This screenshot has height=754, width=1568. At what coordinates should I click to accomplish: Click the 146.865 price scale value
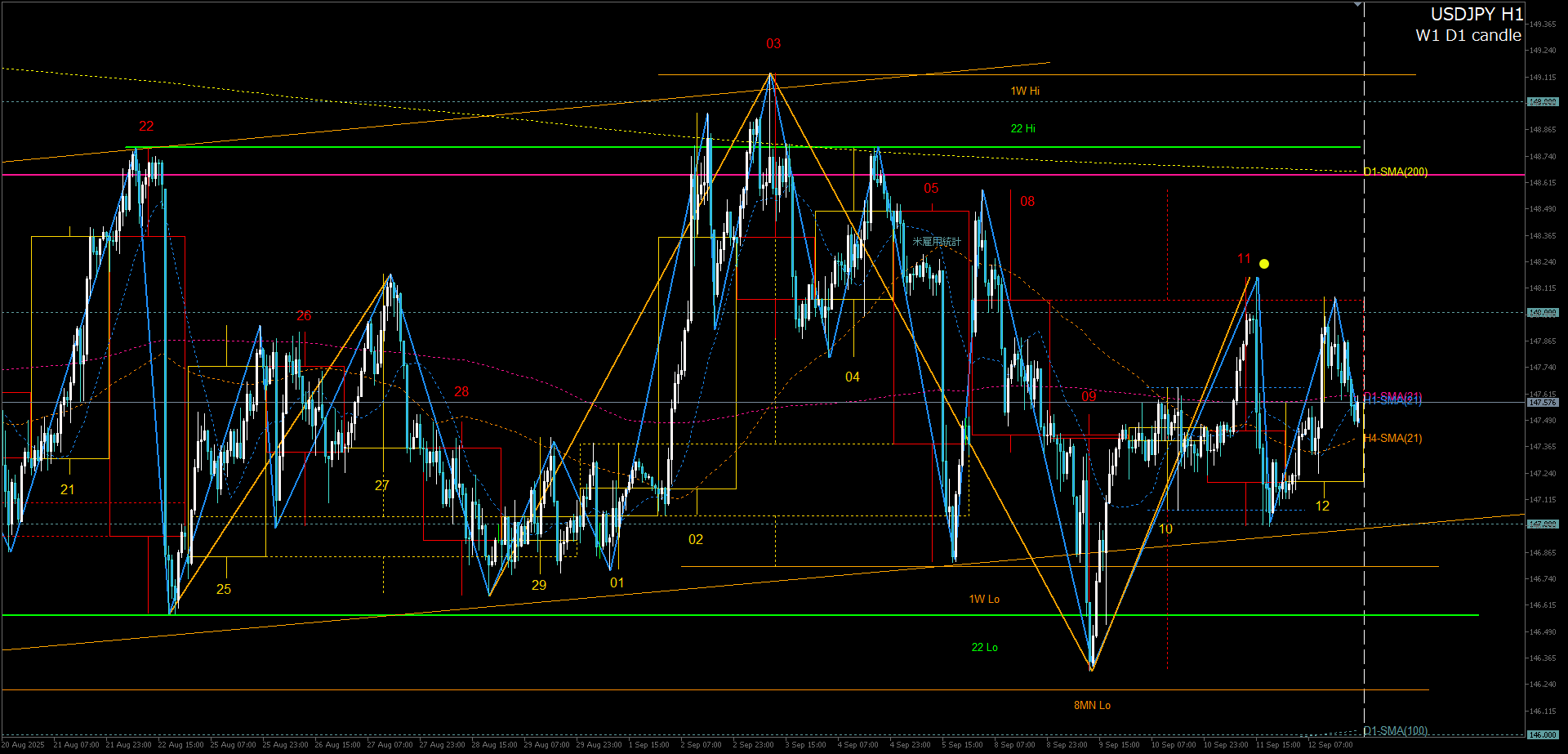(x=1543, y=553)
